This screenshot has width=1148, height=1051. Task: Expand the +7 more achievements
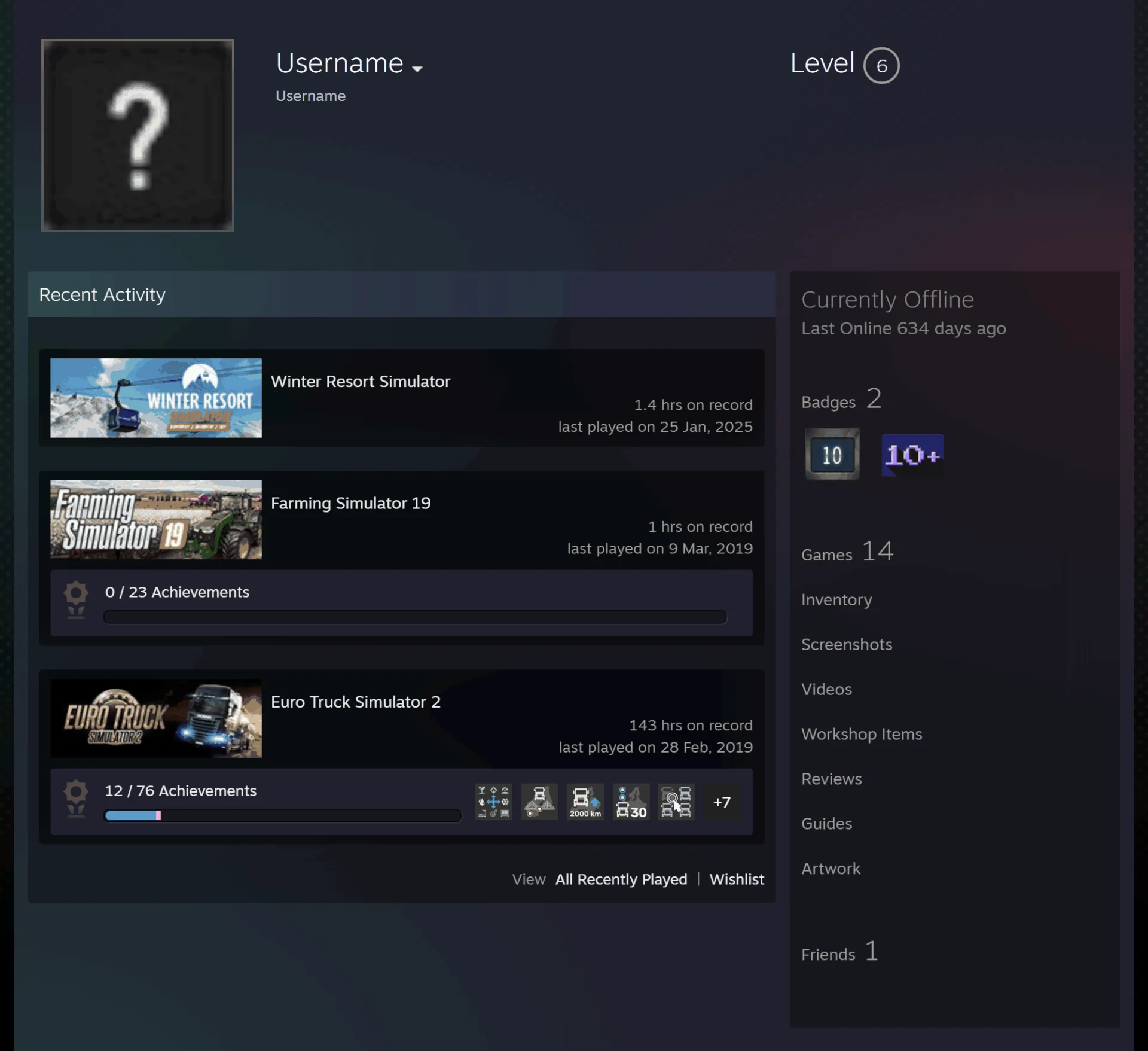[x=722, y=802]
